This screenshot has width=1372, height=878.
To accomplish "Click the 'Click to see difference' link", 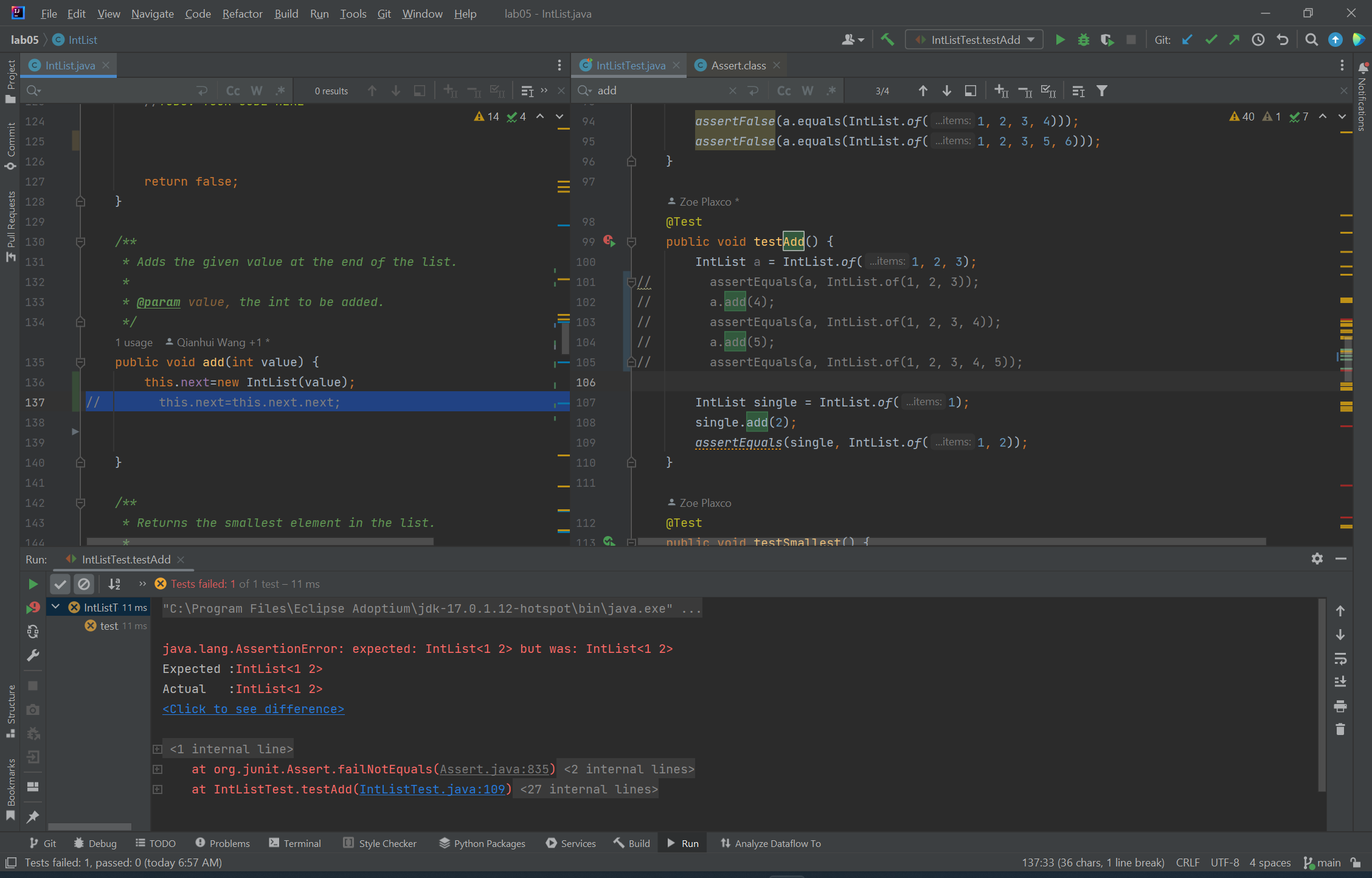I will tap(253, 709).
